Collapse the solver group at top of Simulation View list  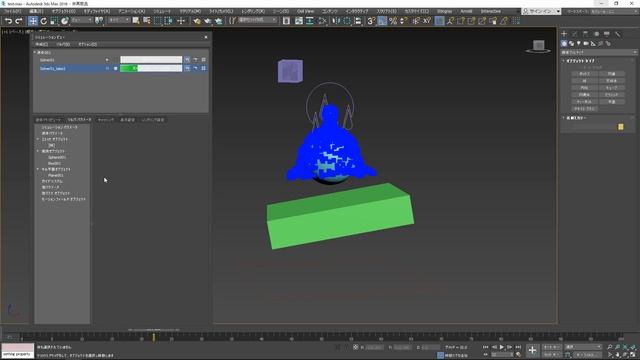(x=35, y=52)
